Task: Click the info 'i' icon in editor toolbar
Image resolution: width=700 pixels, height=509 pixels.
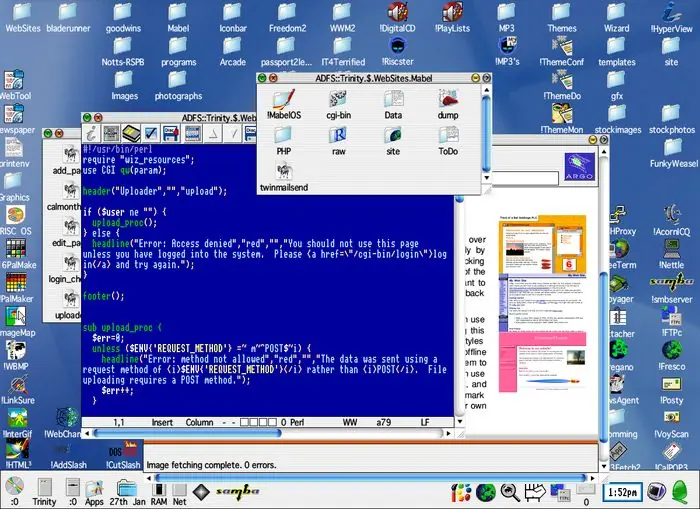Action: click(x=92, y=134)
